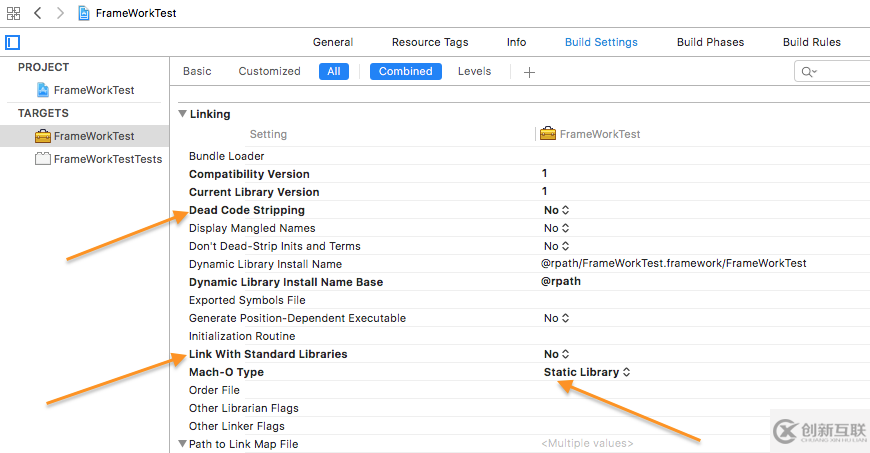Click the FrameWorkTest project file icon
This screenshot has width=870, height=453.
43,90
